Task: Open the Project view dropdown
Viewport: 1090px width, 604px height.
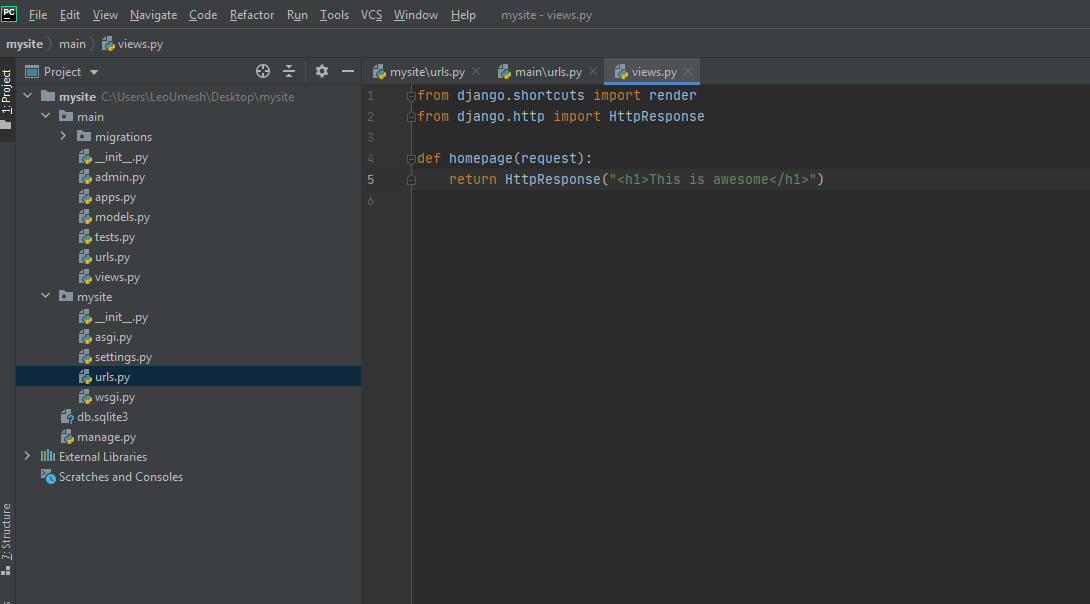Action: [94, 72]
